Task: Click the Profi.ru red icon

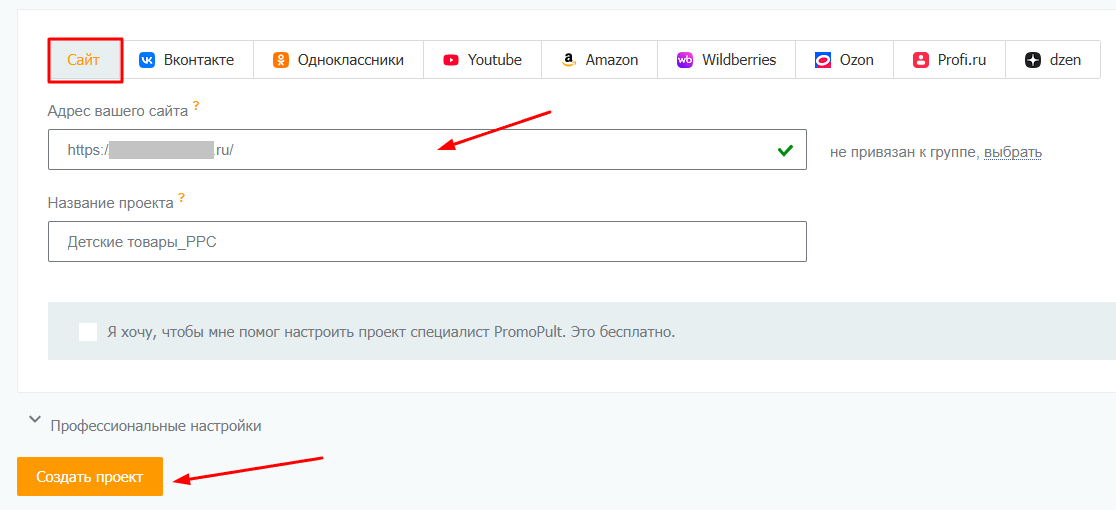Action: click(x=921, y=60)
